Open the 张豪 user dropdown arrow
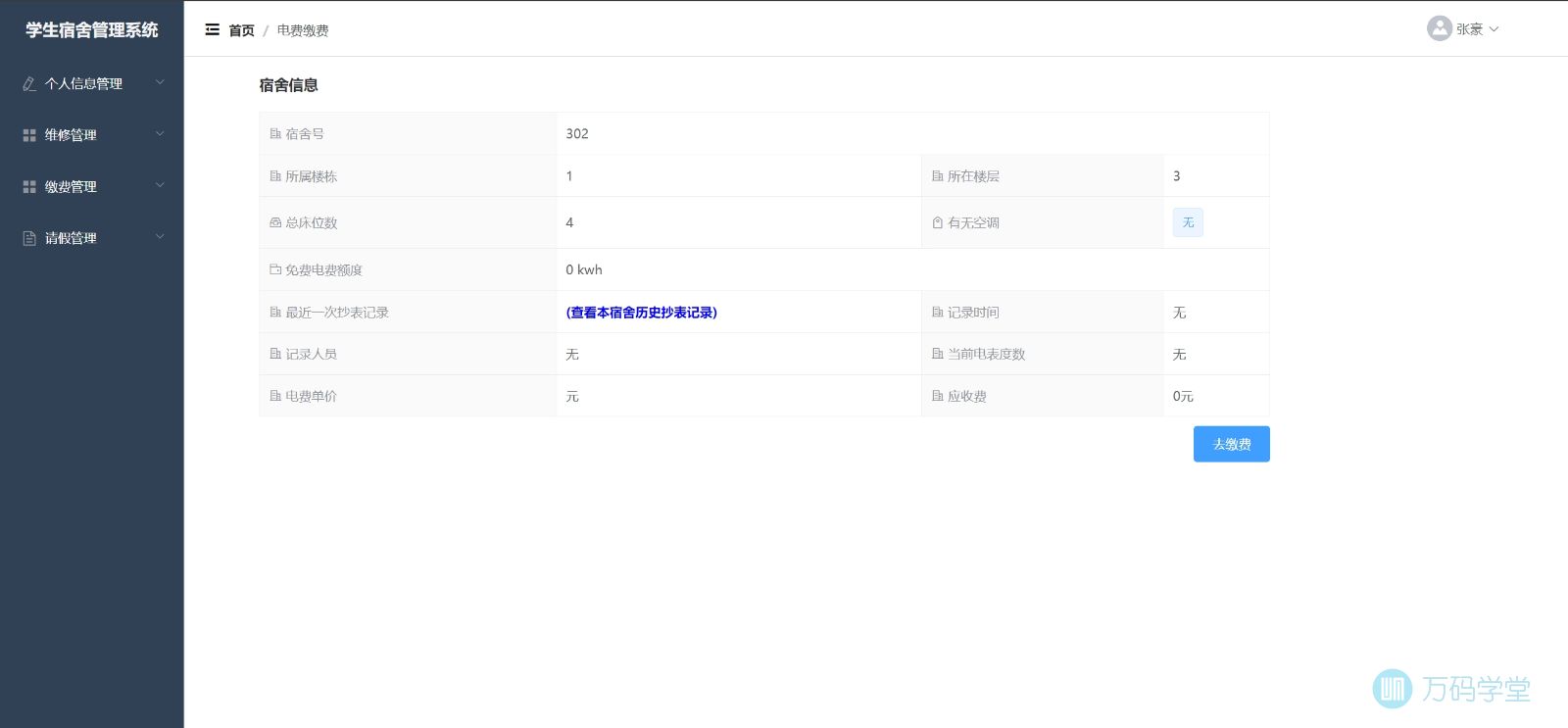Viewport: 1568px width, 728px height. point(1494,29)
